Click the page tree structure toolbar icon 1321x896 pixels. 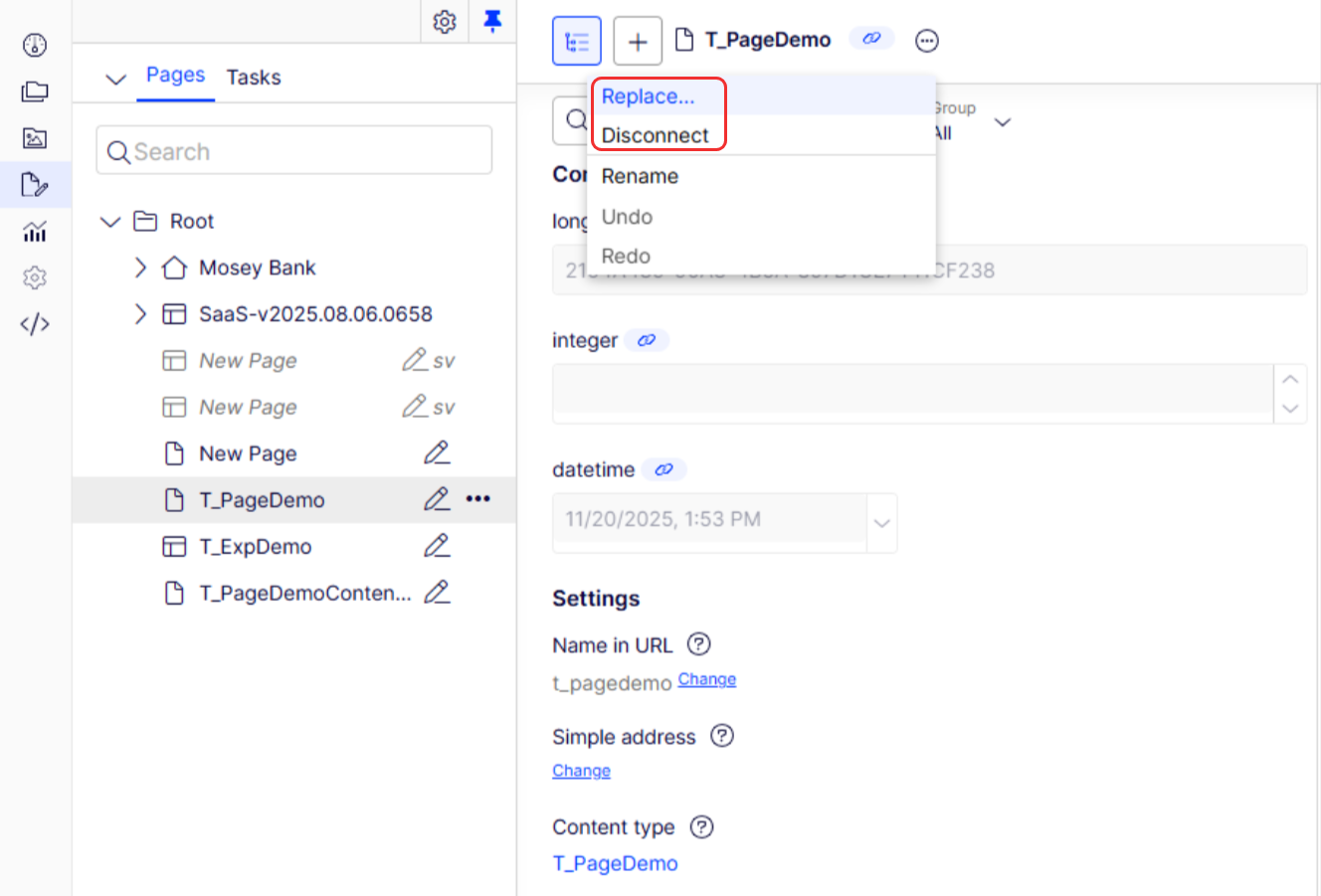578,40
